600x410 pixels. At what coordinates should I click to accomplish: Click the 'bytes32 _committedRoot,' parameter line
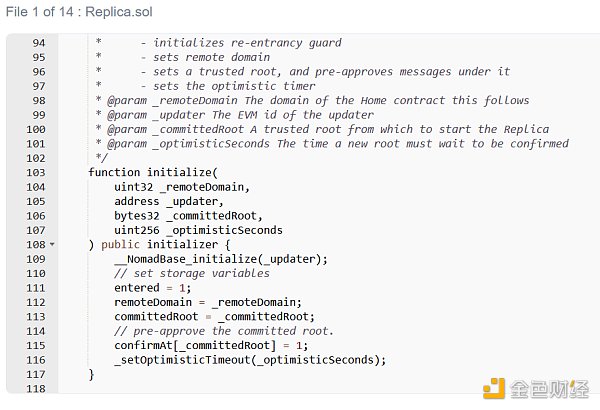click(x=189, y=216)
